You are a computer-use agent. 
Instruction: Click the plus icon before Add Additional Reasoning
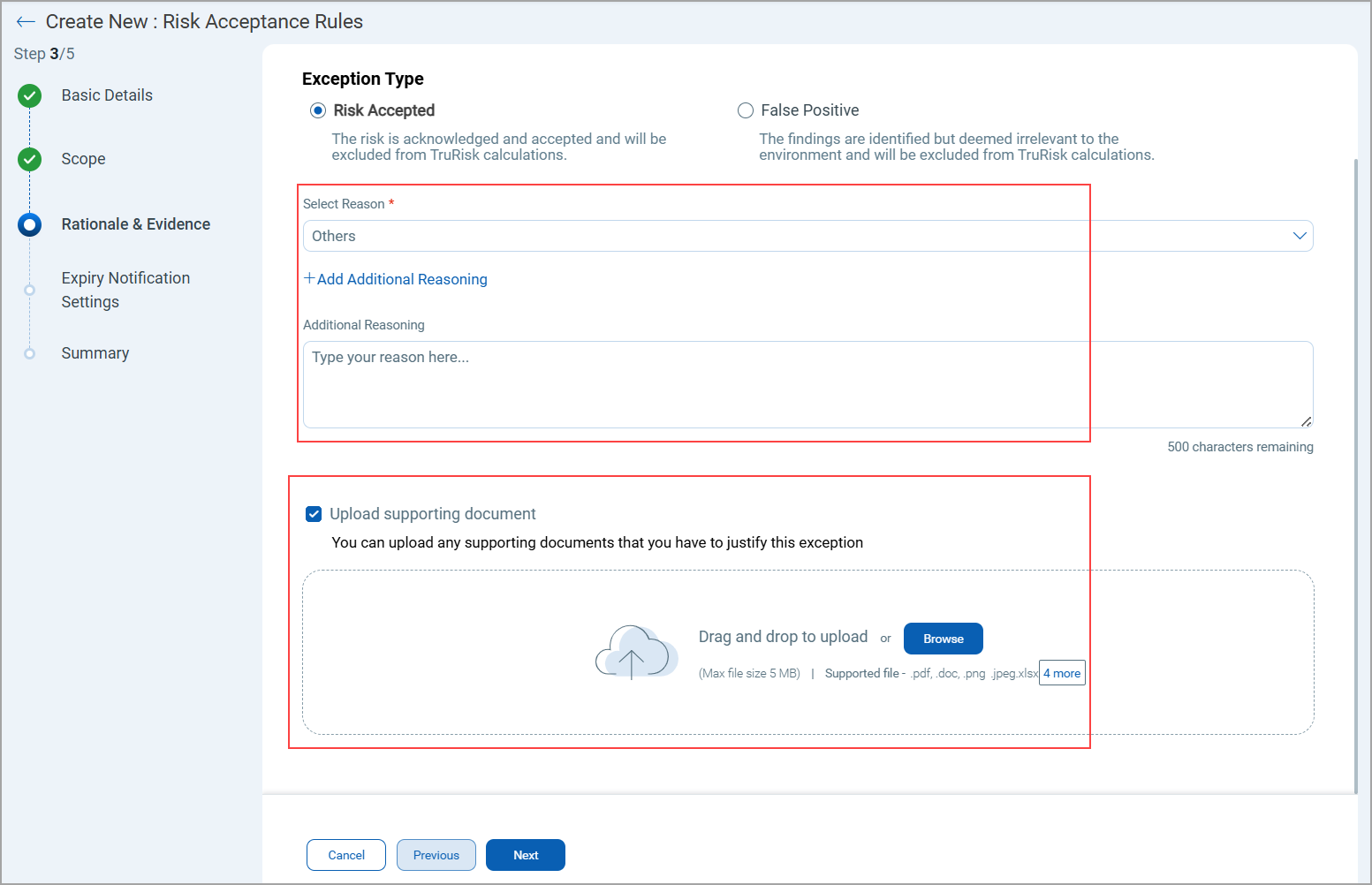(309, 278)
